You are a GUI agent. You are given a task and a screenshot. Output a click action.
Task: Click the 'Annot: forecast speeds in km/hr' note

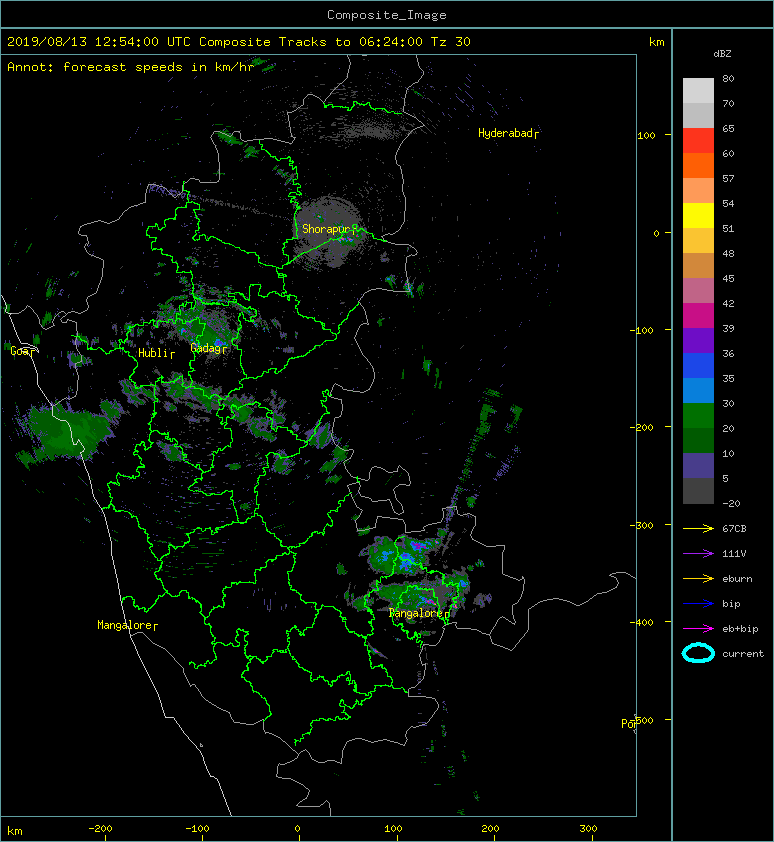point(131,67)
